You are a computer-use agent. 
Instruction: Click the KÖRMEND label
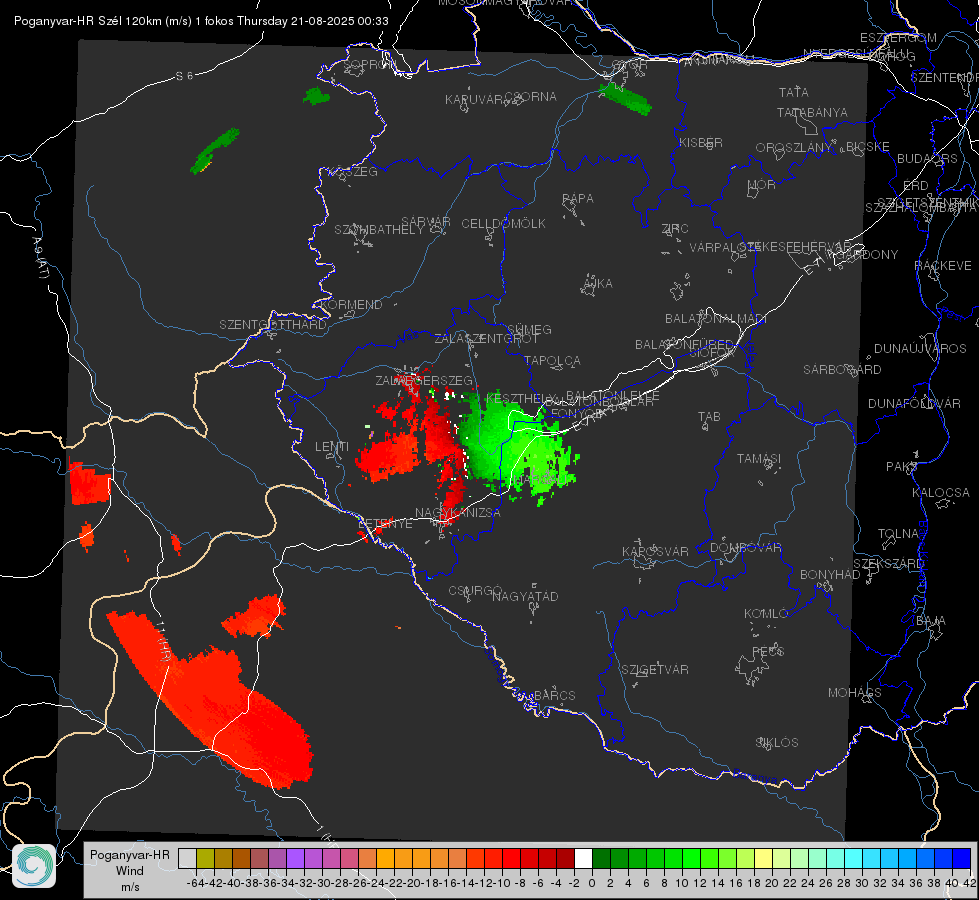pos(352,305)
